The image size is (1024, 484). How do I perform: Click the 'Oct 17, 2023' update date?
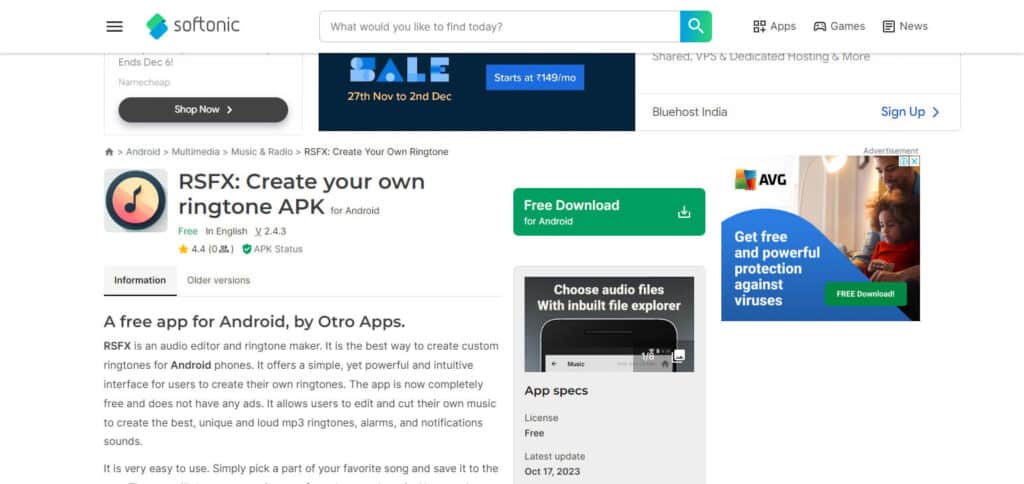(552, 472)
